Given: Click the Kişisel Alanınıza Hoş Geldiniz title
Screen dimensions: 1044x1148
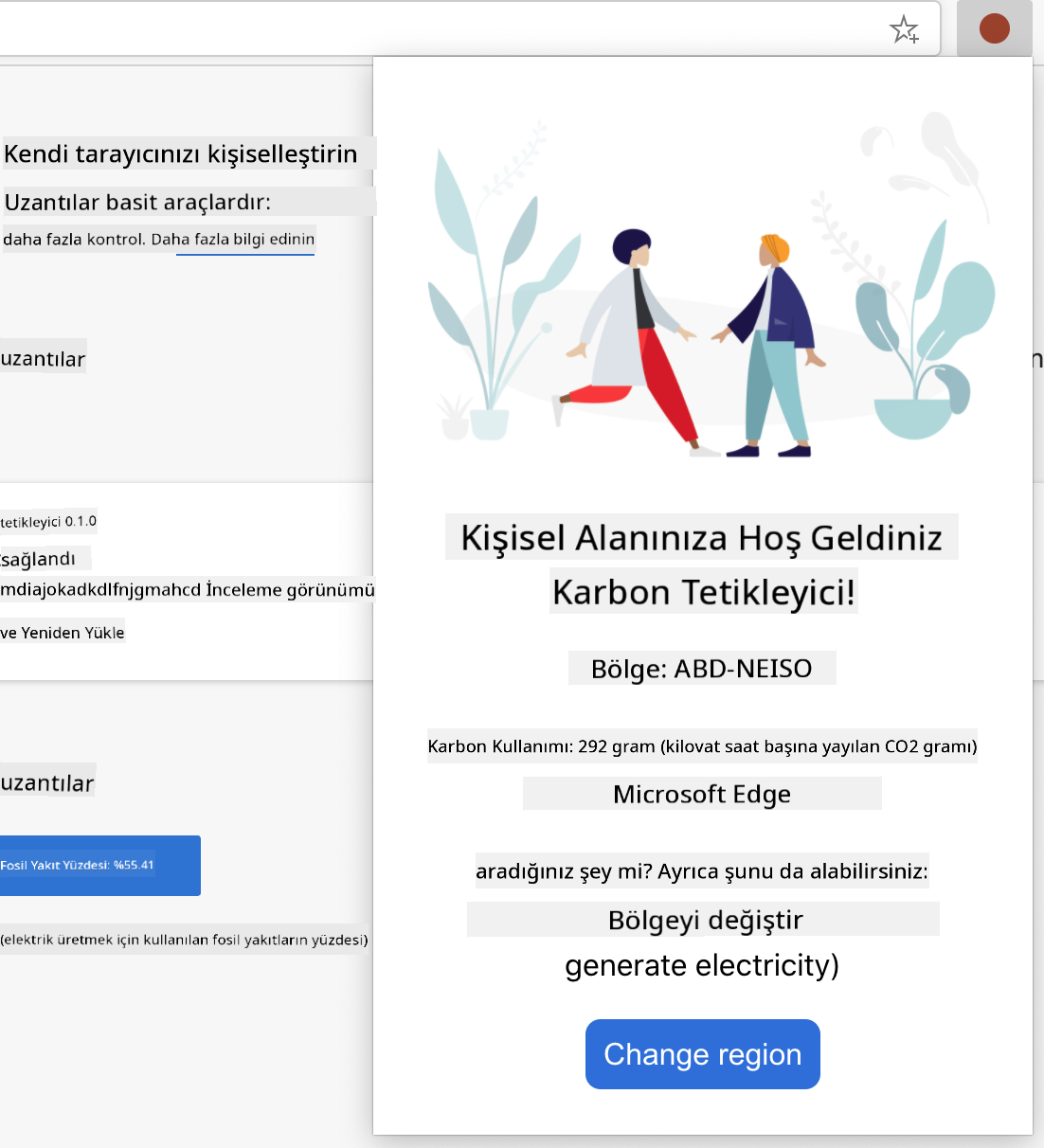Looking at the screenshot, I should 702,537.
